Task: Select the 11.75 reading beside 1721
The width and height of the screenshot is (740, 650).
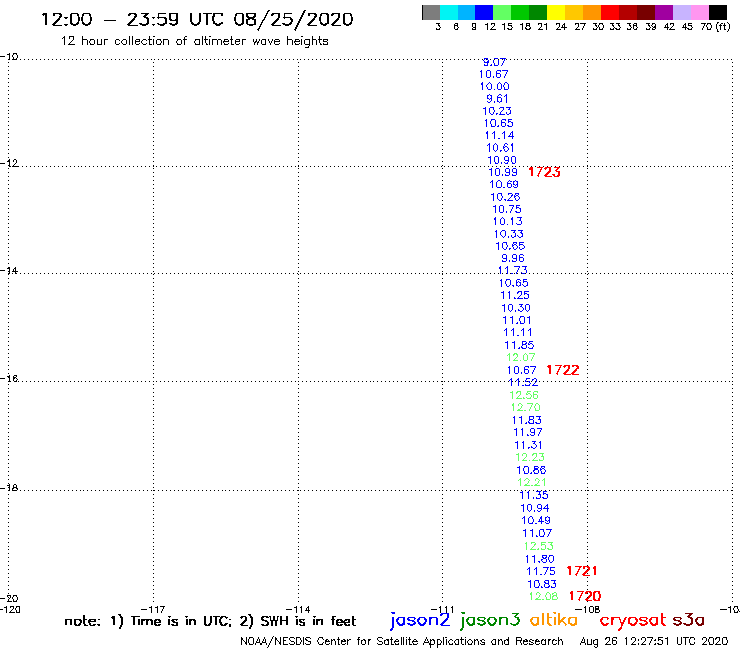Action: (x=541, y=571)
